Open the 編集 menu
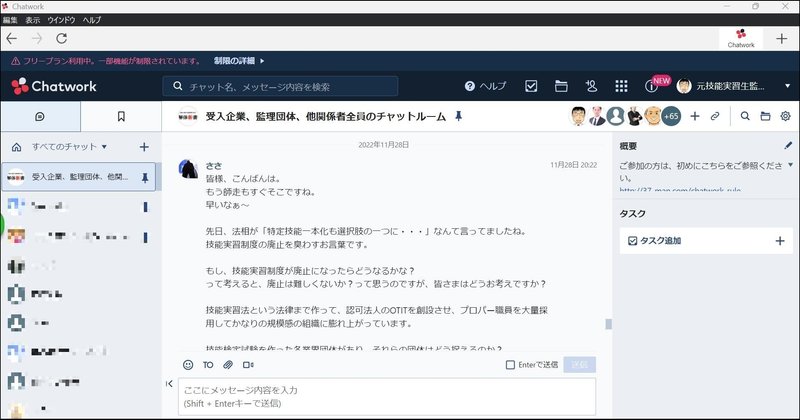This screenshot has width=800, height=420. 10,20
